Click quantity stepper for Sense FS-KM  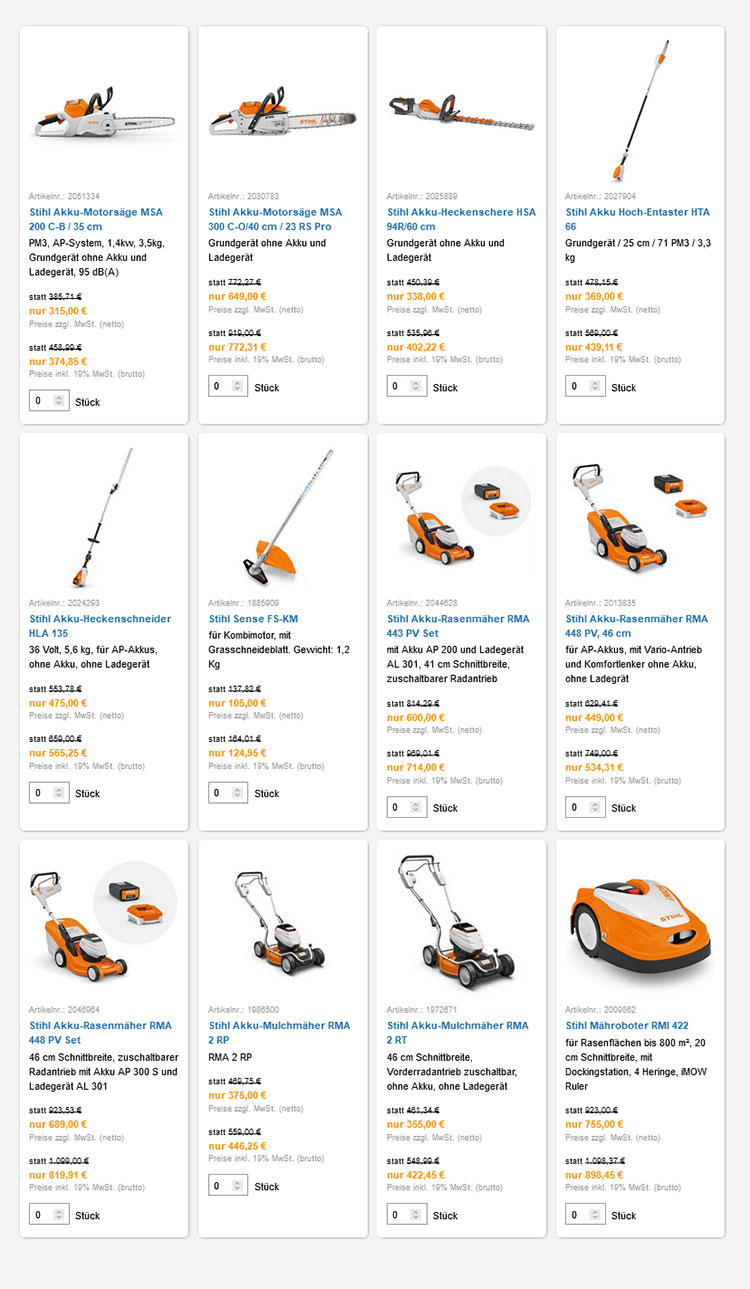pyautogui.click(x=237, y=793)
